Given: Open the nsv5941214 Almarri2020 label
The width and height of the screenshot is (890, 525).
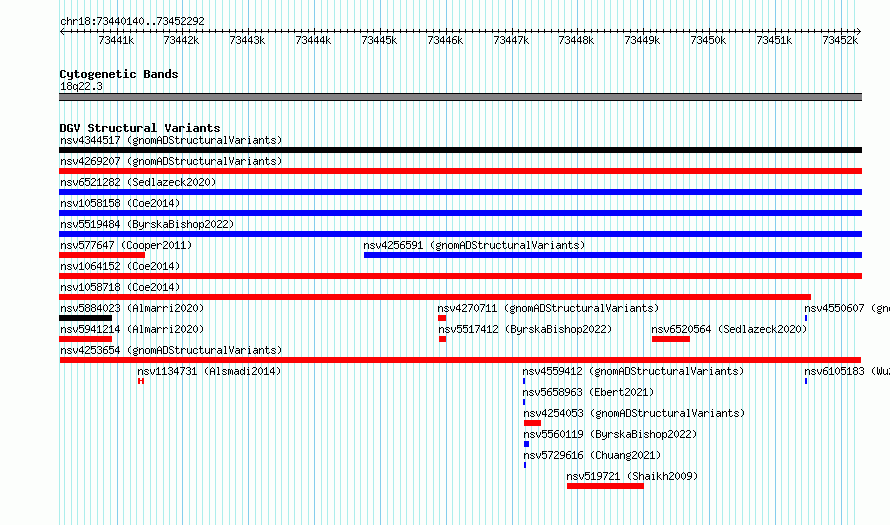Looking at the screenshot, I should [132, 329].
